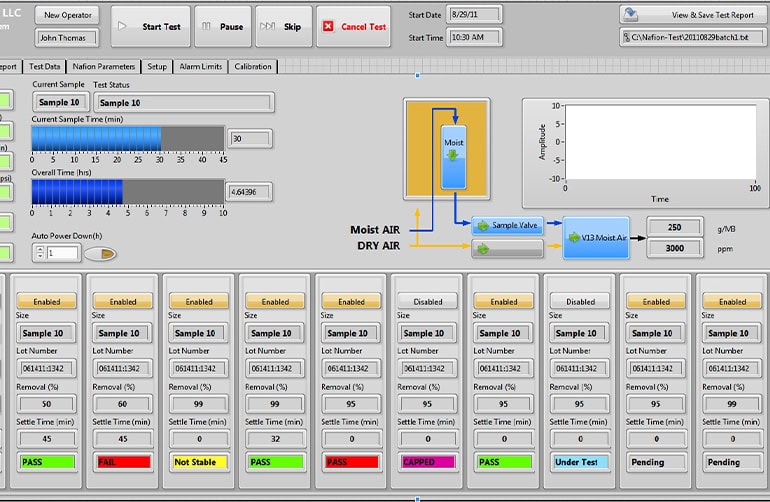The image size is (770, 502).
Task: Click the Moist valve icon in tank
Action: (453, 155)
